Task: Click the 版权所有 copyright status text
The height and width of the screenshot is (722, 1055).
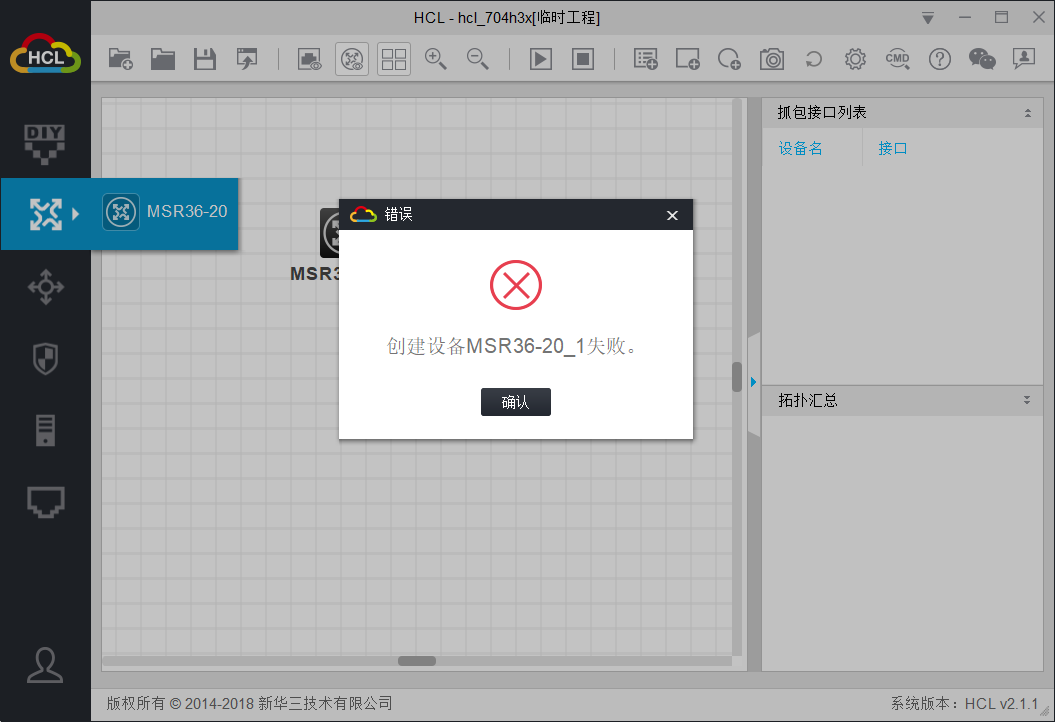Action: point(250,704)
